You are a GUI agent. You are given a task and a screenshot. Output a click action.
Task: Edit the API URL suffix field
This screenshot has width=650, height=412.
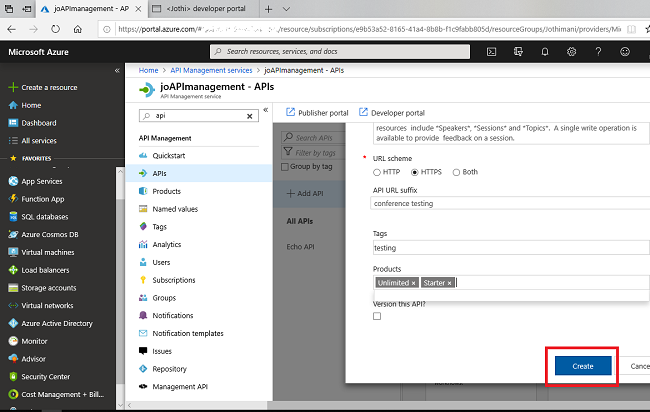click(510, 204)
